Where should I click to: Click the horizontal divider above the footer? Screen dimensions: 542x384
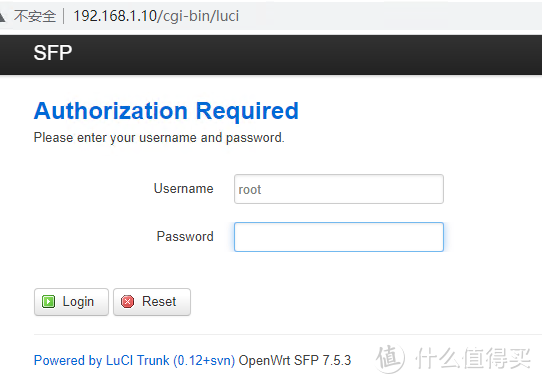click(x=288, y=334)
